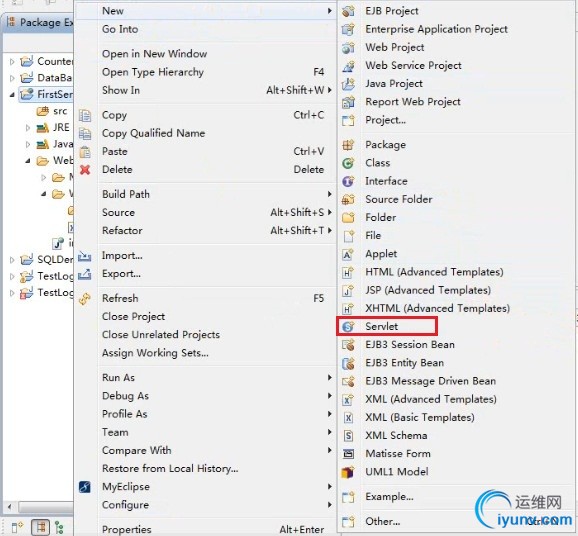Click the Package icon in submenu
This screenshot has height=536, width=578.
coord(348,145)
